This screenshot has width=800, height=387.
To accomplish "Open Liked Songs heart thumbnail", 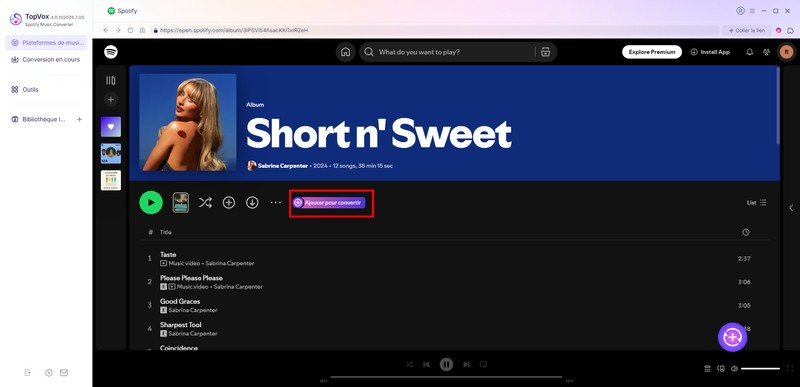I will point(111,127).
